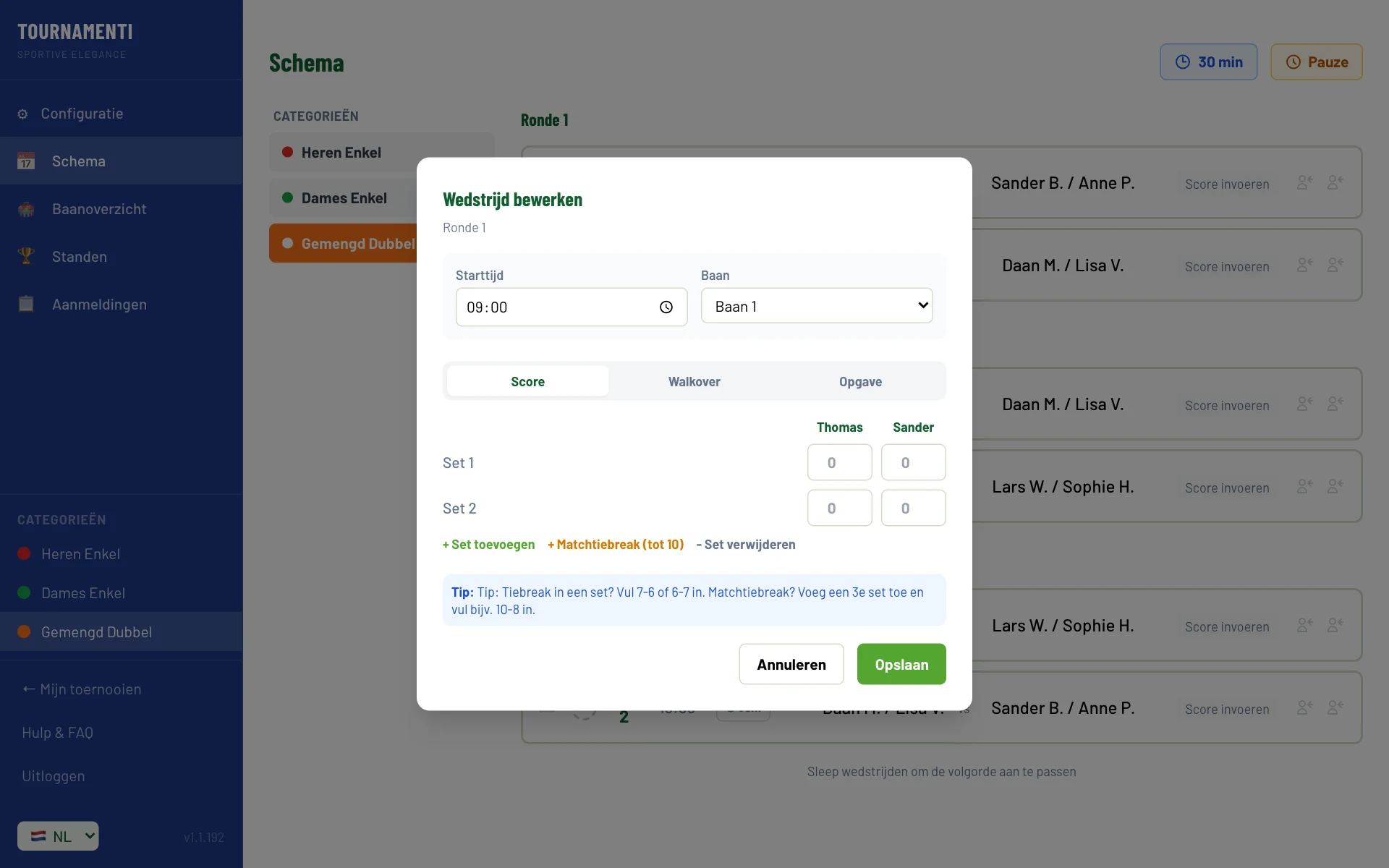Screen dimensions: 1389x868
Task: Click the first player-swap icon in the upper Daan M. / Lisa V. row
Action: (x=1304, y=265)
